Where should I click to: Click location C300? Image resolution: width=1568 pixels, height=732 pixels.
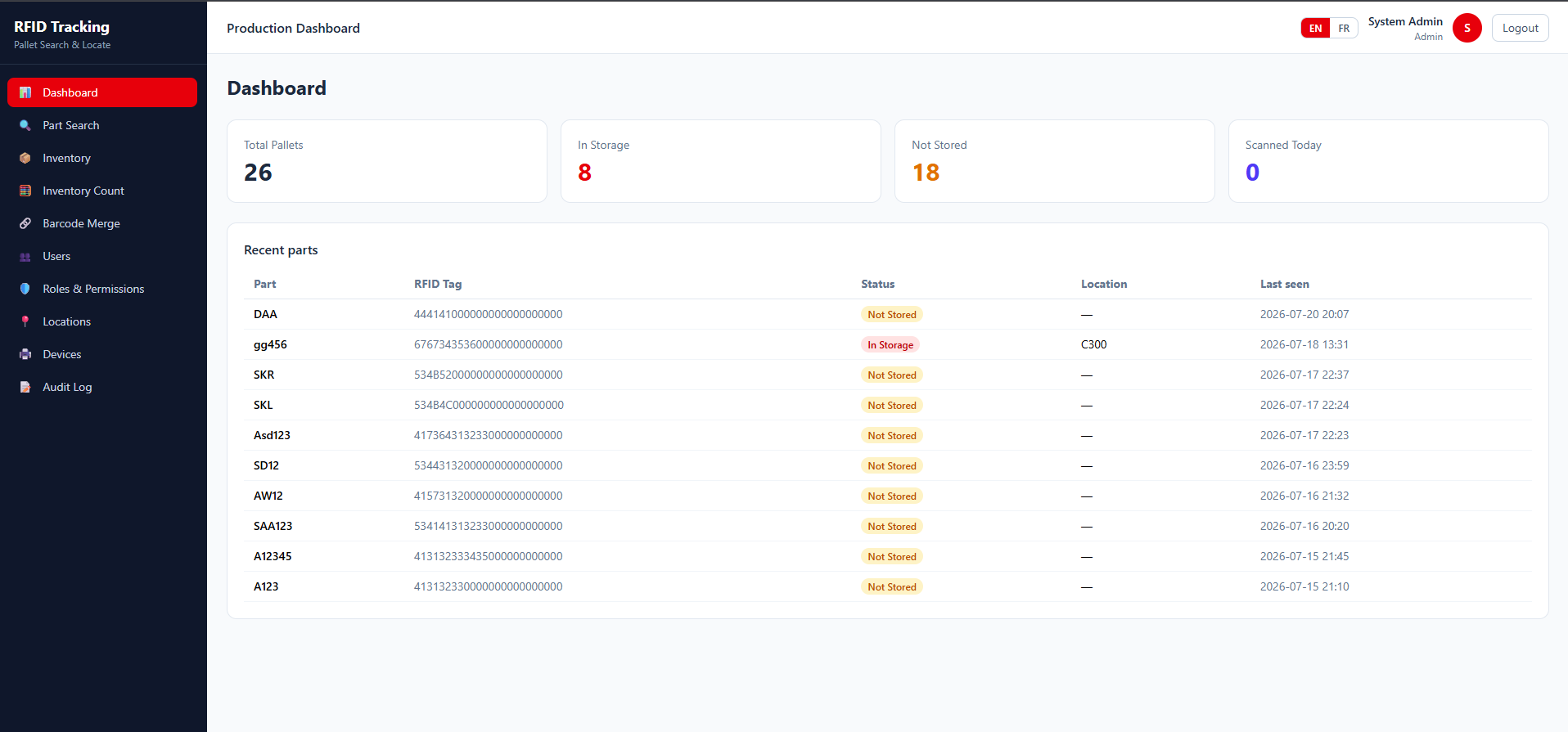(1093, 344)
